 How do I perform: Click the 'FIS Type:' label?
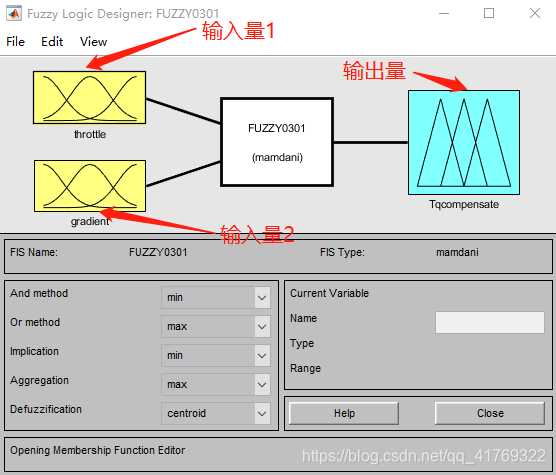pos(342,252)
